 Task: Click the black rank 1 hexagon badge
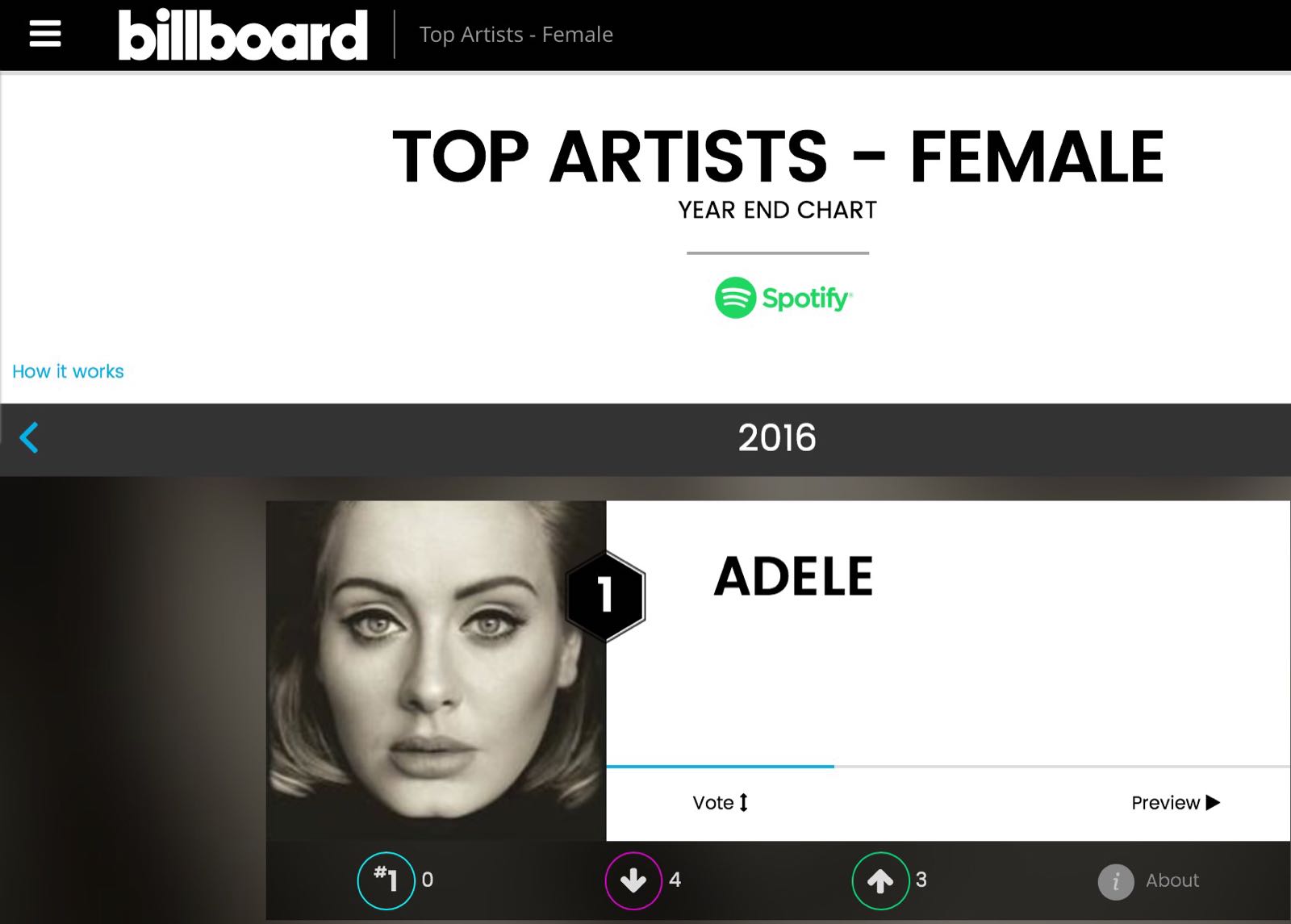point(605,596)
